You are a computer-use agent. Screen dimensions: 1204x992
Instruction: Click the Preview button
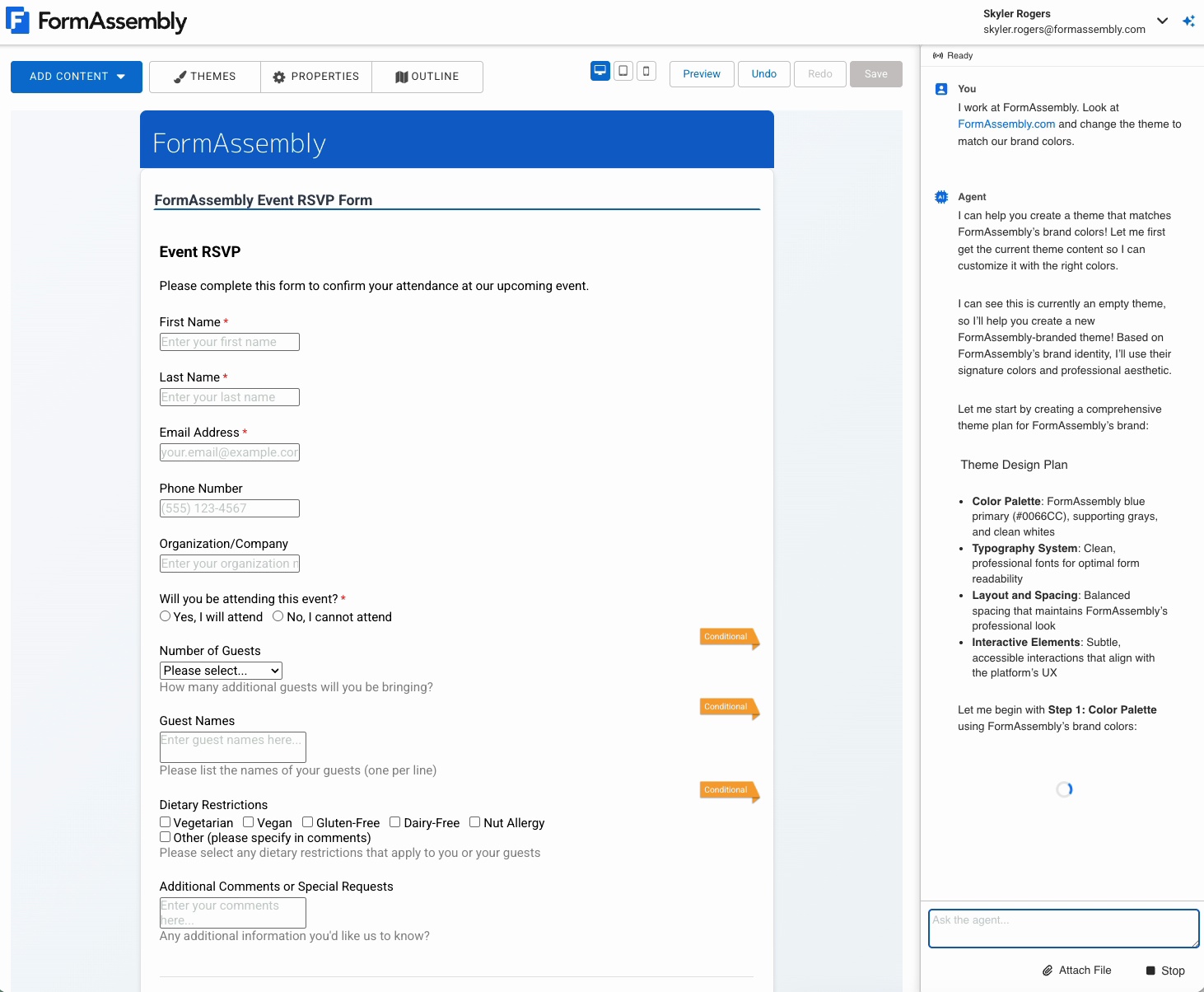click(x=702, y=74)
